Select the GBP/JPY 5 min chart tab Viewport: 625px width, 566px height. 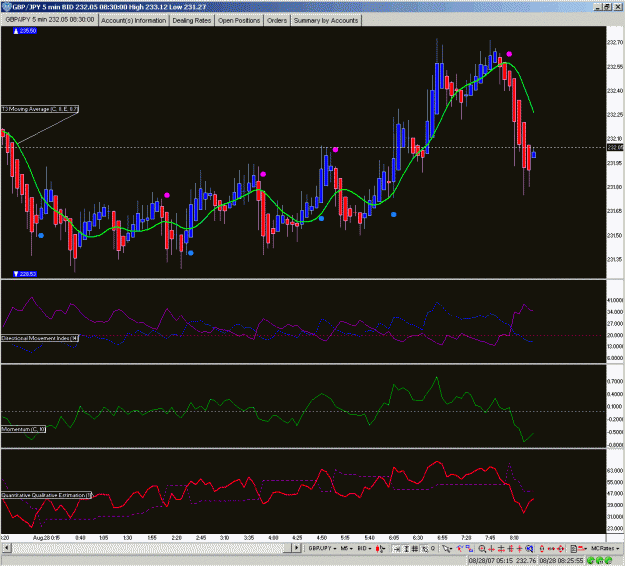pyautogui.click(x=50, y=20)
